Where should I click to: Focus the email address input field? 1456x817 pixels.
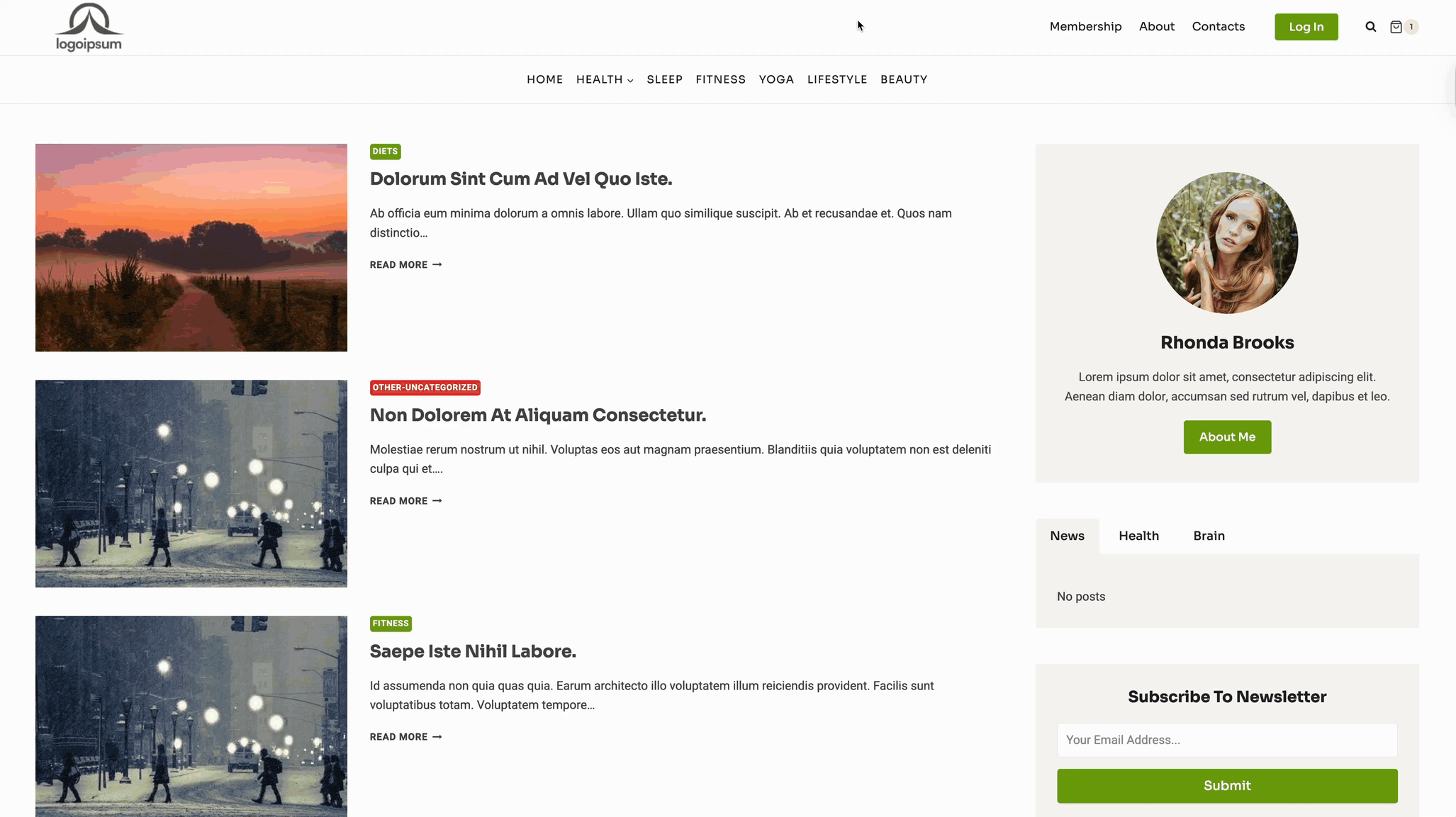1226,740
